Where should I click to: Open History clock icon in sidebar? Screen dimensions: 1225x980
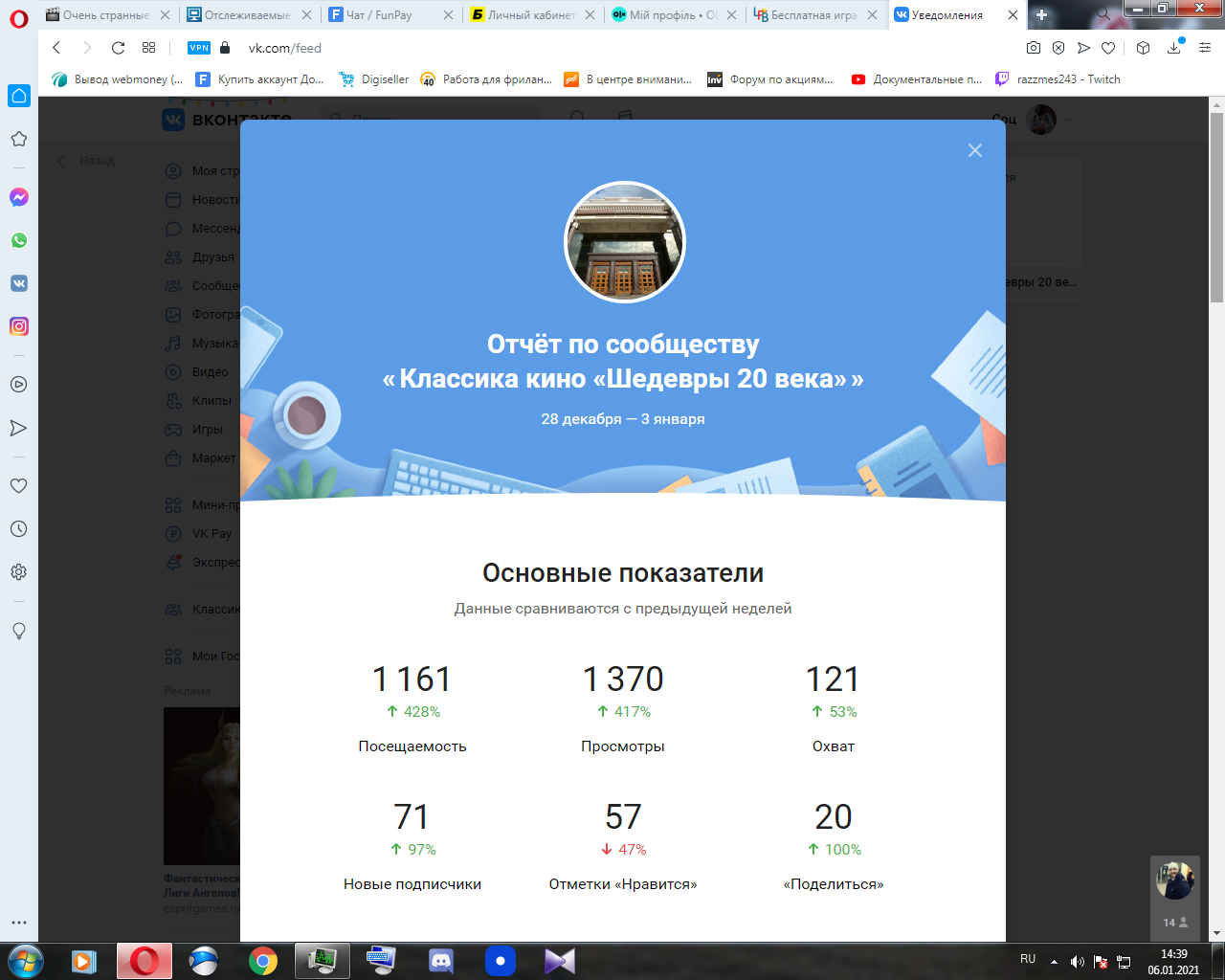(18, 529)
